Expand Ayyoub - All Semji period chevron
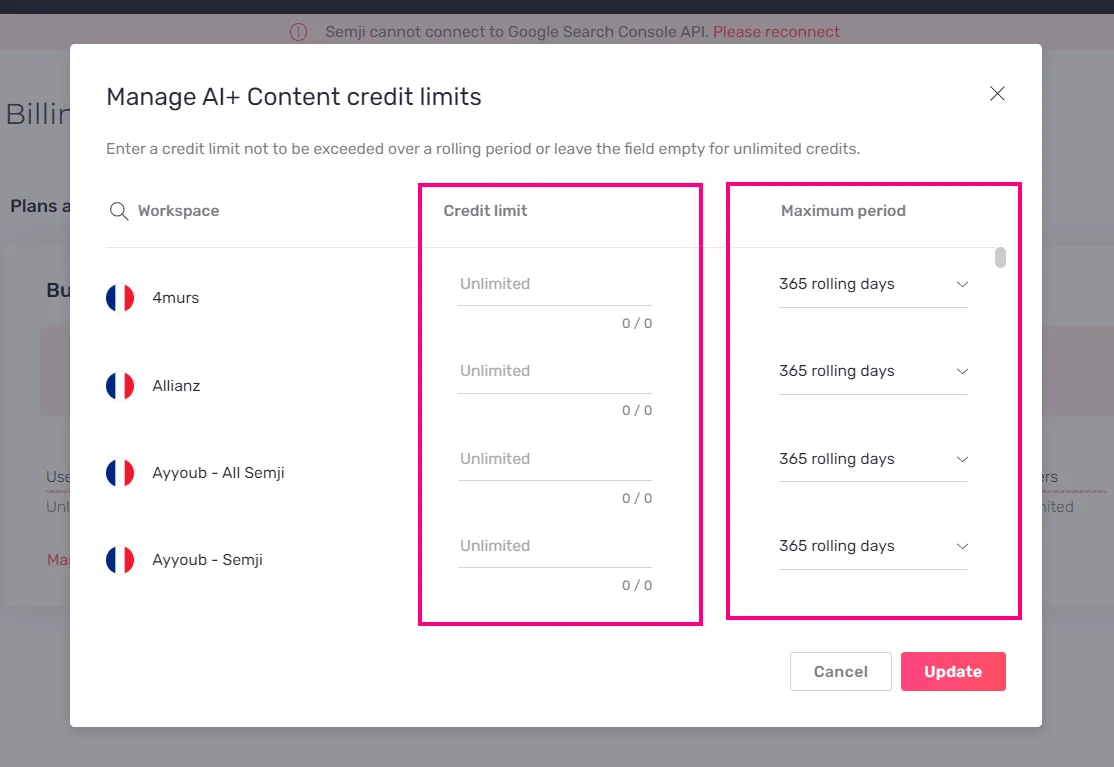The image size is (1114, 767). pyautogui.click(x=962, y=459)
